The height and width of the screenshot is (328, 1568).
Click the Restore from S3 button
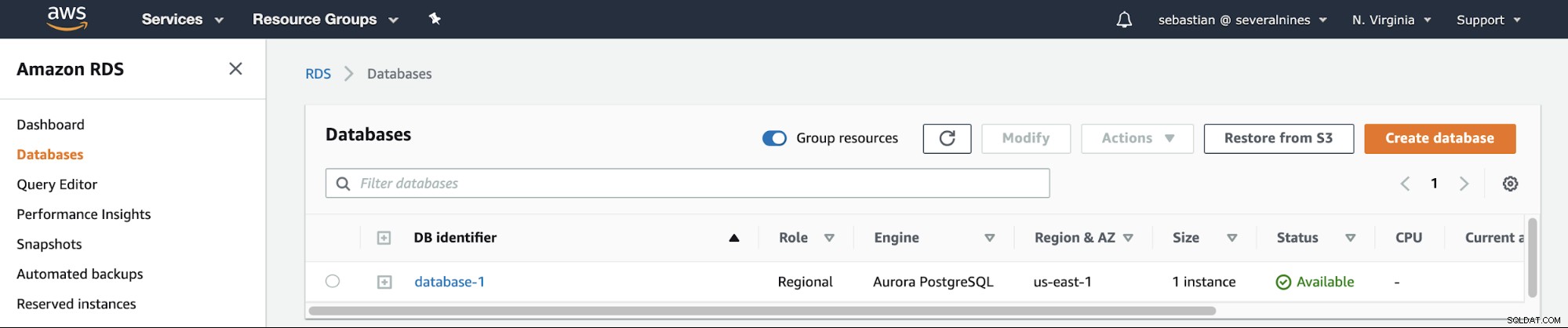pos(1279,138)
